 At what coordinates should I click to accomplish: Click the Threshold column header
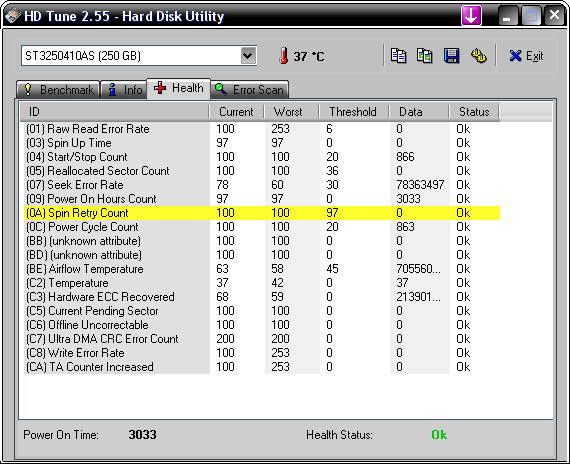[354, 112]
